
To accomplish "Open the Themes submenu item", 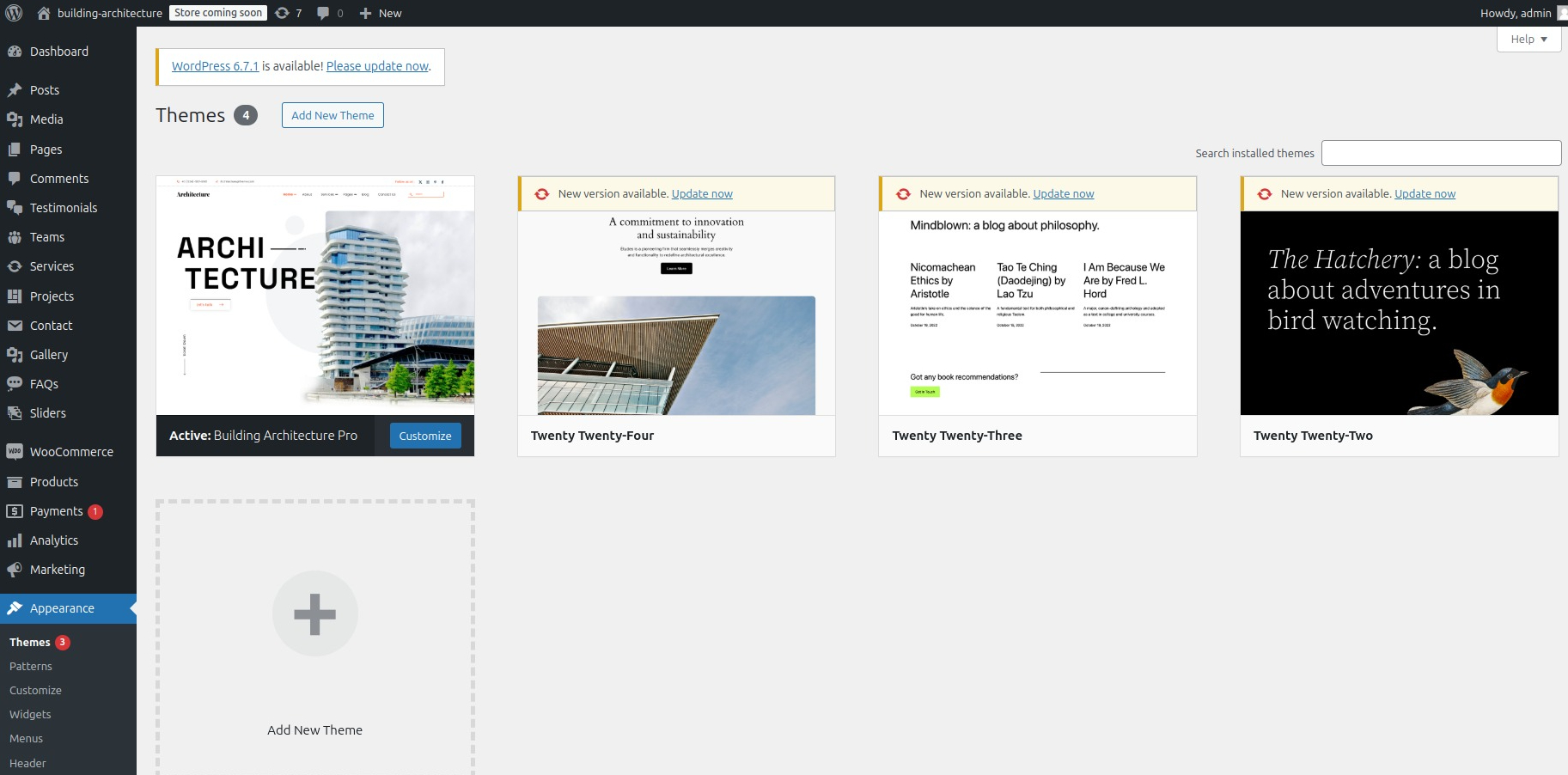I will [30, 643].
